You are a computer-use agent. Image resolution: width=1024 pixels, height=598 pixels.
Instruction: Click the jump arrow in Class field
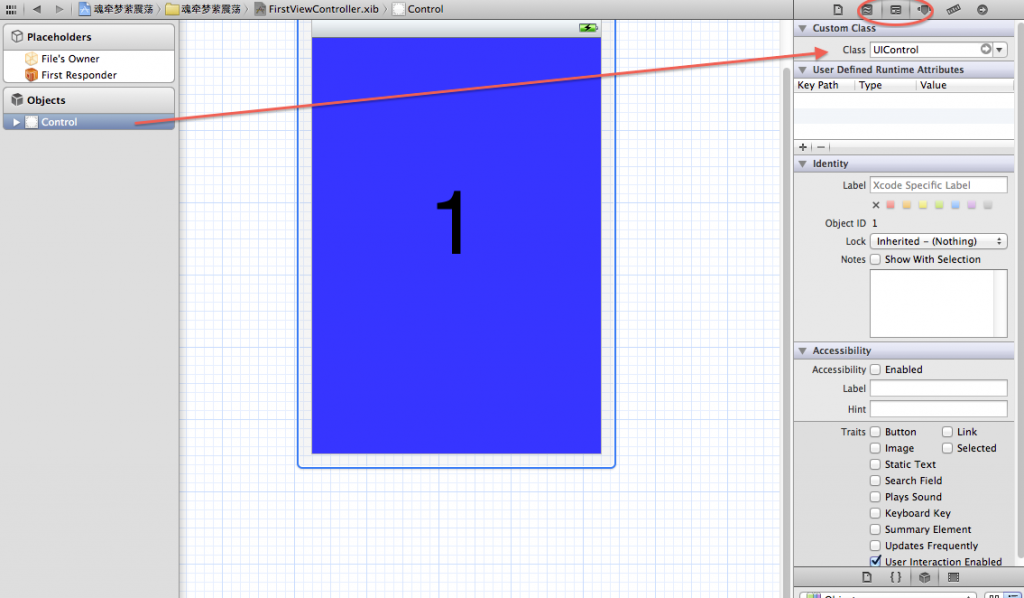(985, 49)
